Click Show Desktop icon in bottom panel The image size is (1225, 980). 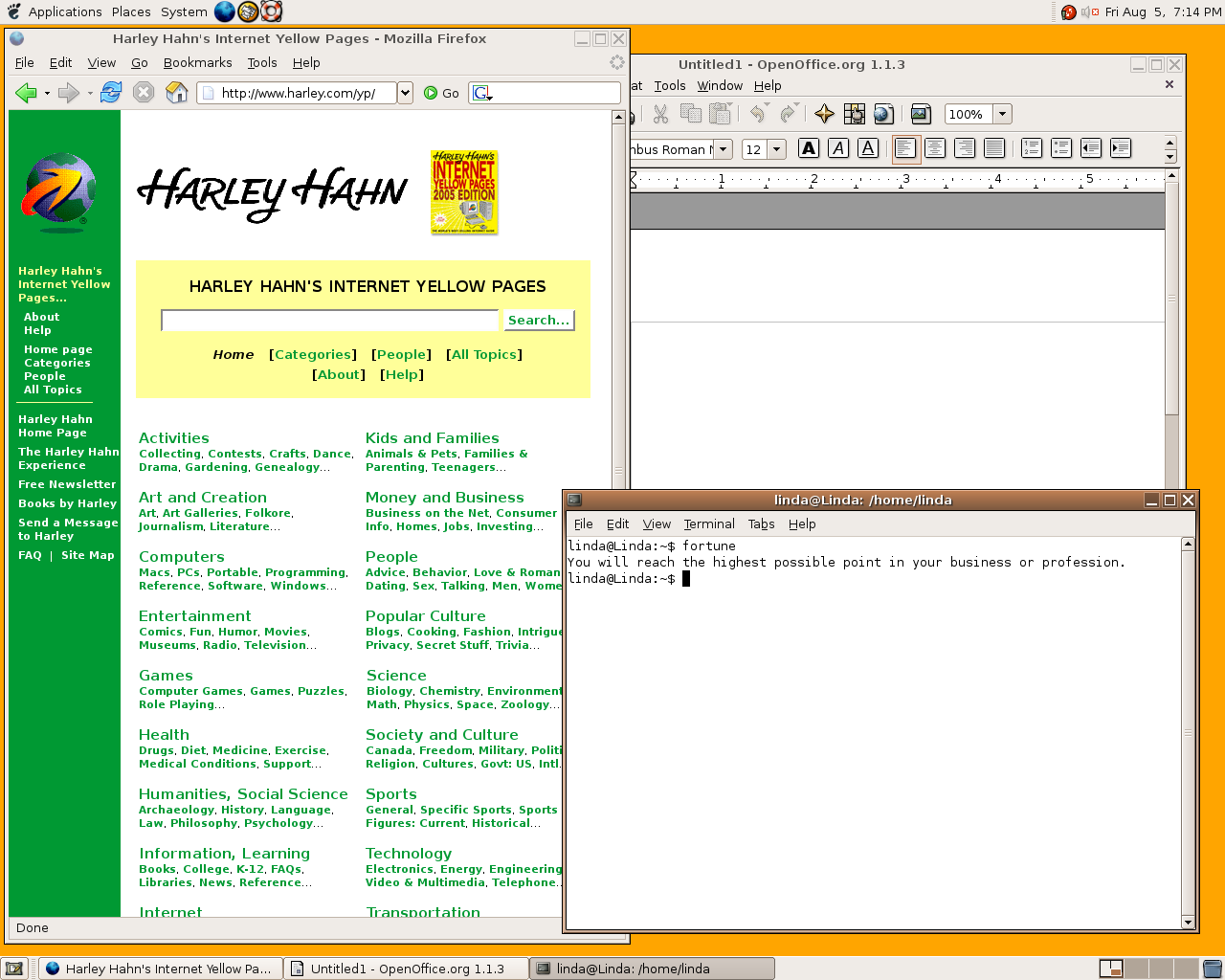[13, 969]
